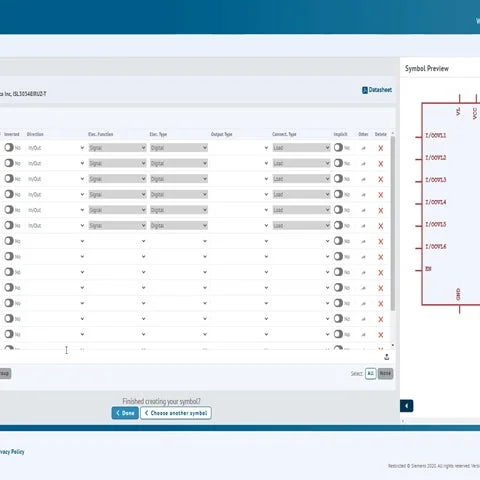
Task: Open Direction dropdown in the first row
Action: pyautogui.click(x=56, y=148)
